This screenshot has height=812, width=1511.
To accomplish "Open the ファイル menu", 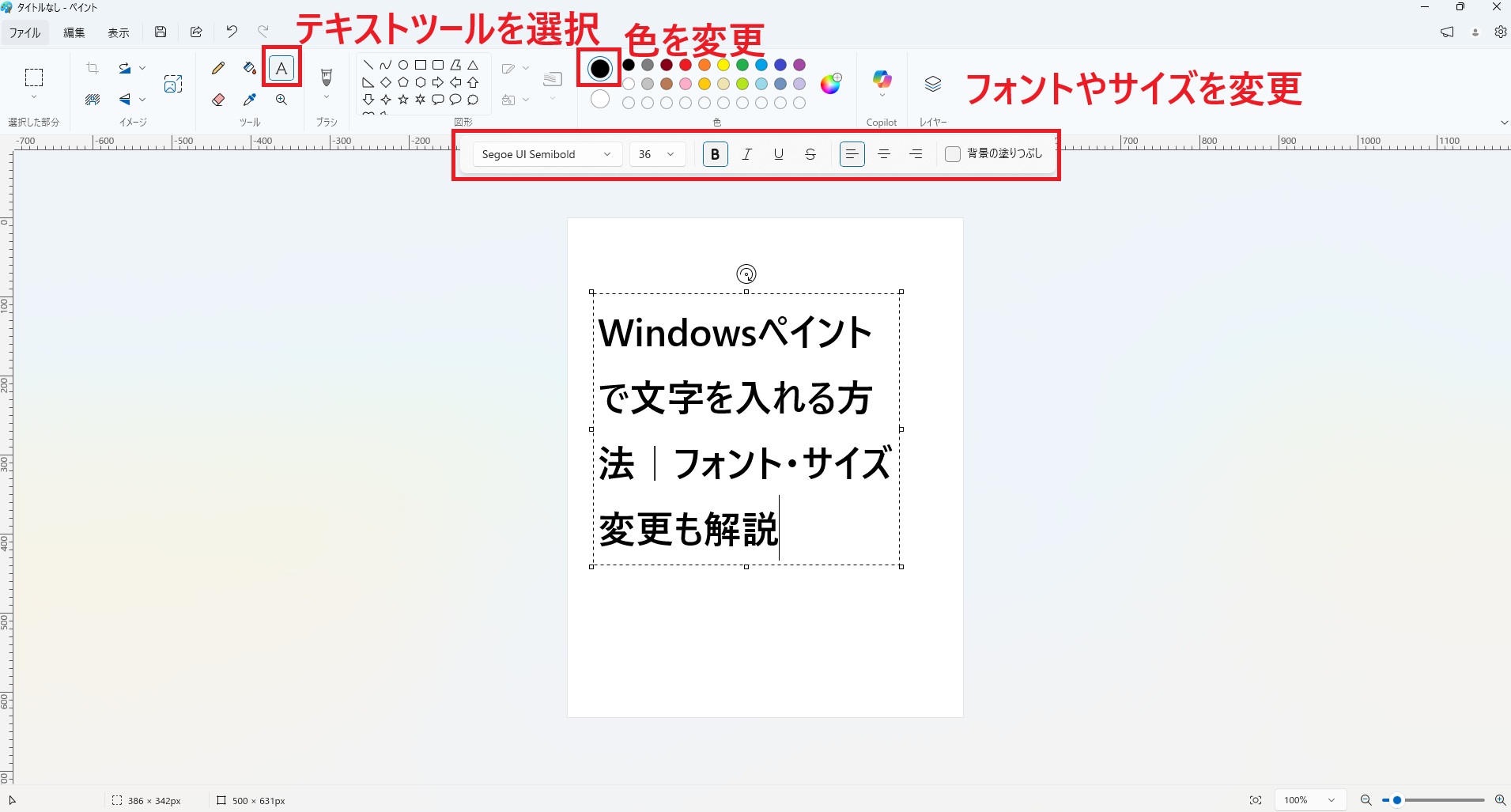I will (x=25, y=32).
